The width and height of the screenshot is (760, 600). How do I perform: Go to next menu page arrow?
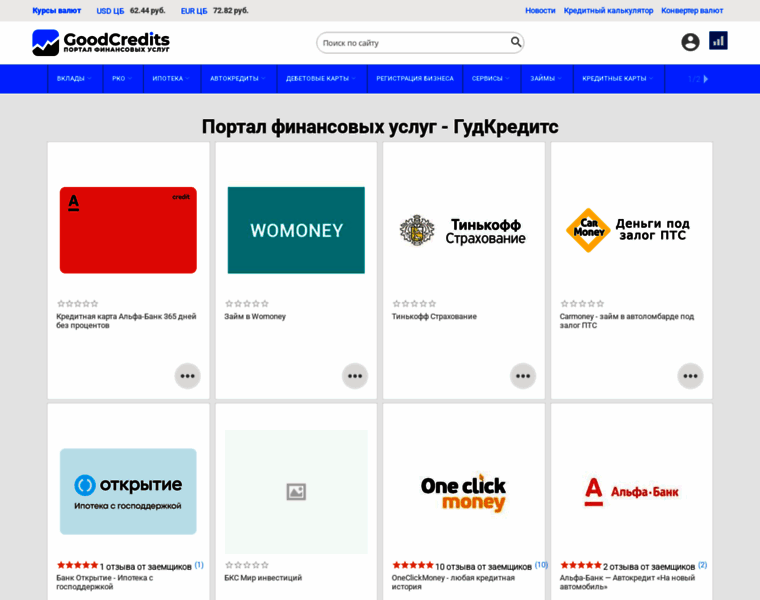706,79
